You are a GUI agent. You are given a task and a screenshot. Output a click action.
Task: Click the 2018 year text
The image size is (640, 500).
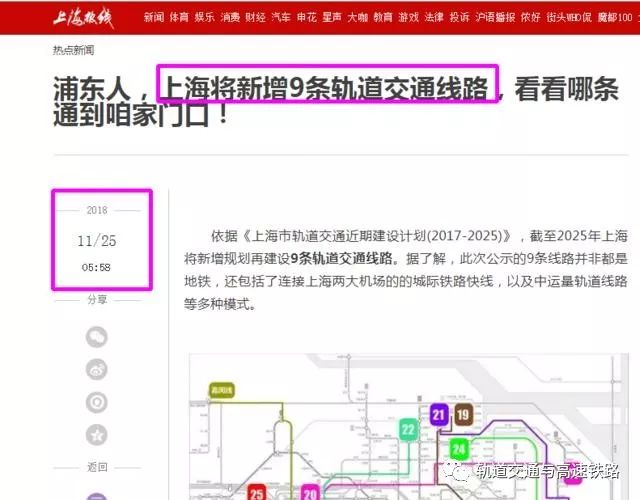(97, 210)
